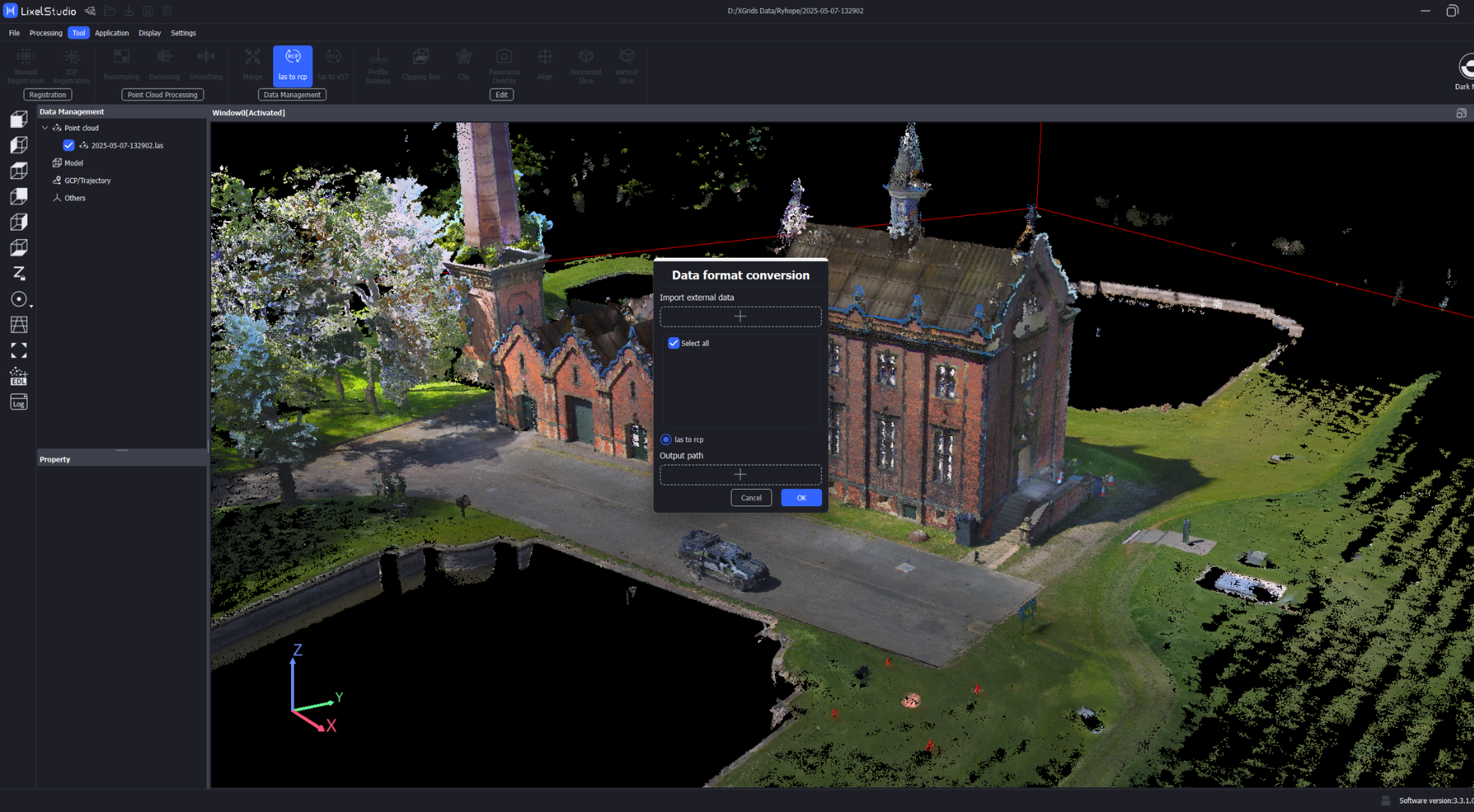Uncheck Select all in the conversion dialog

click(674, 343)
